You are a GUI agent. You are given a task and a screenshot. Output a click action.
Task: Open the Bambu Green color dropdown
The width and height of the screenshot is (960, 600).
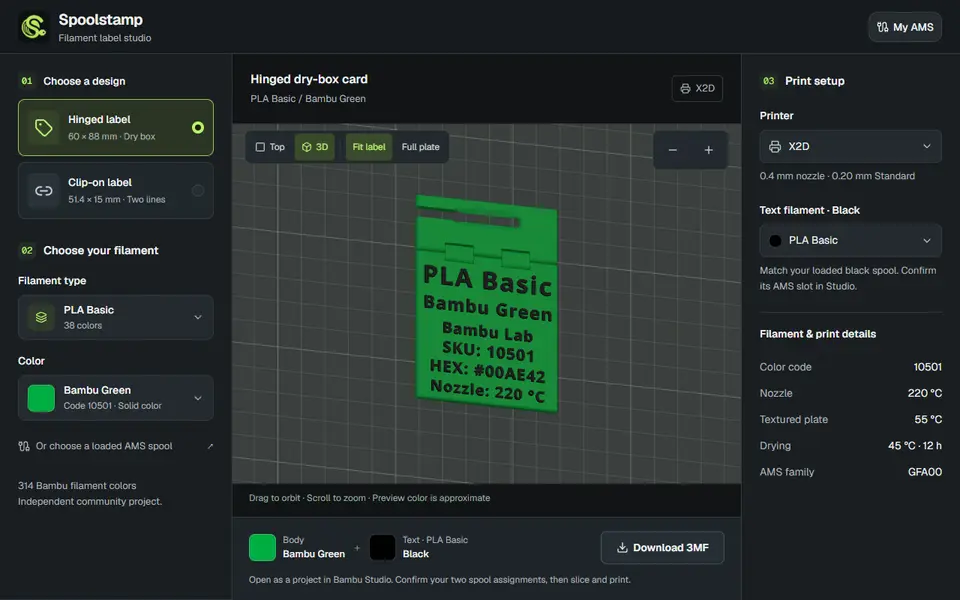tap(116, 398)
